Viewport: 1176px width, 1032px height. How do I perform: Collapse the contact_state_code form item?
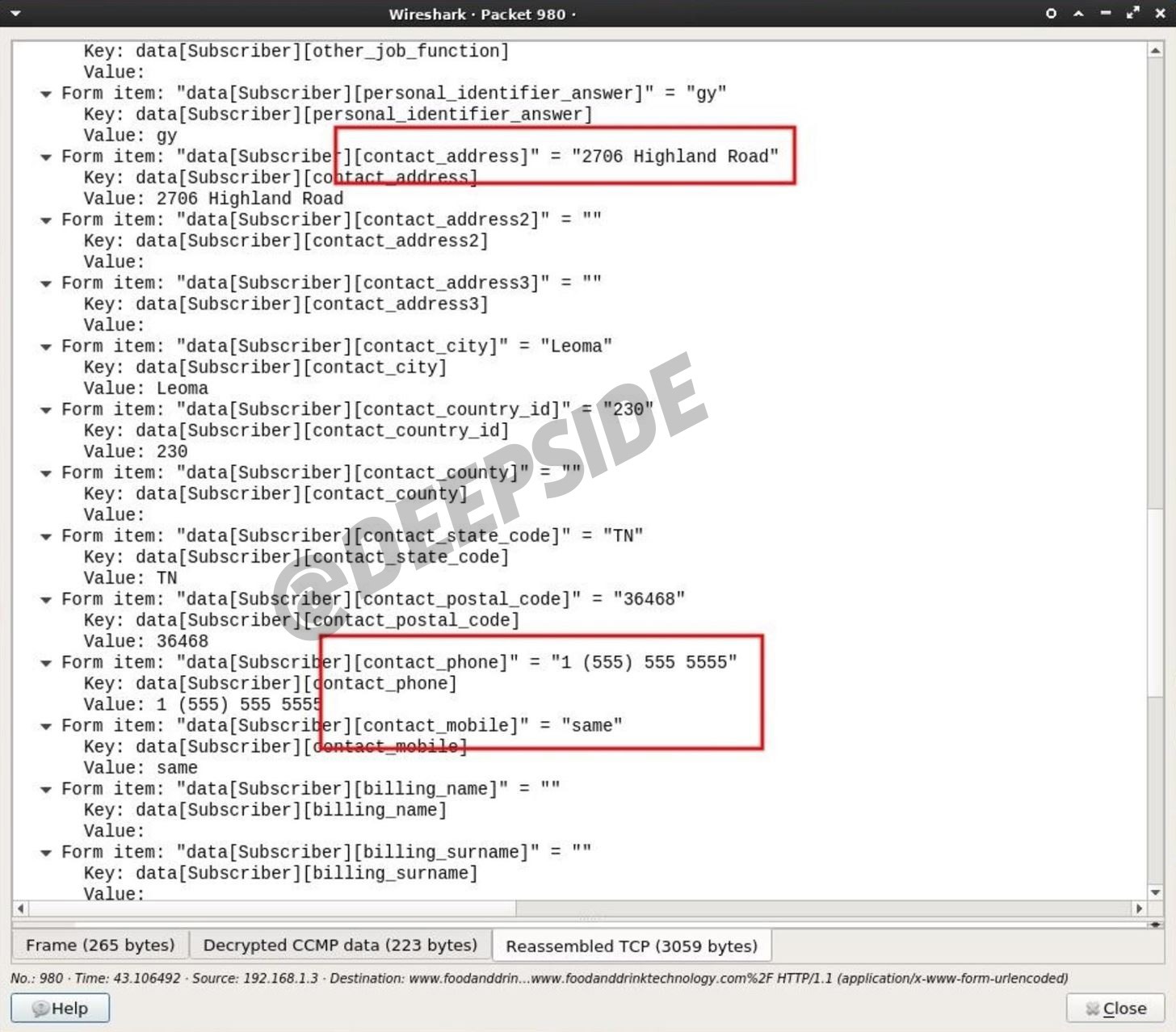pos(46,537)
